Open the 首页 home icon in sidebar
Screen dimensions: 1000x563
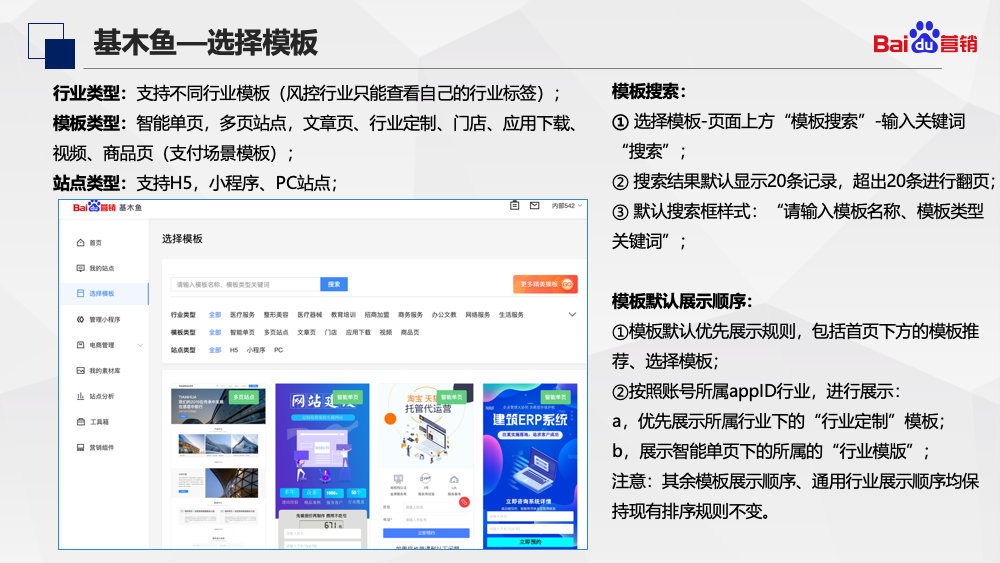point(80,242)
